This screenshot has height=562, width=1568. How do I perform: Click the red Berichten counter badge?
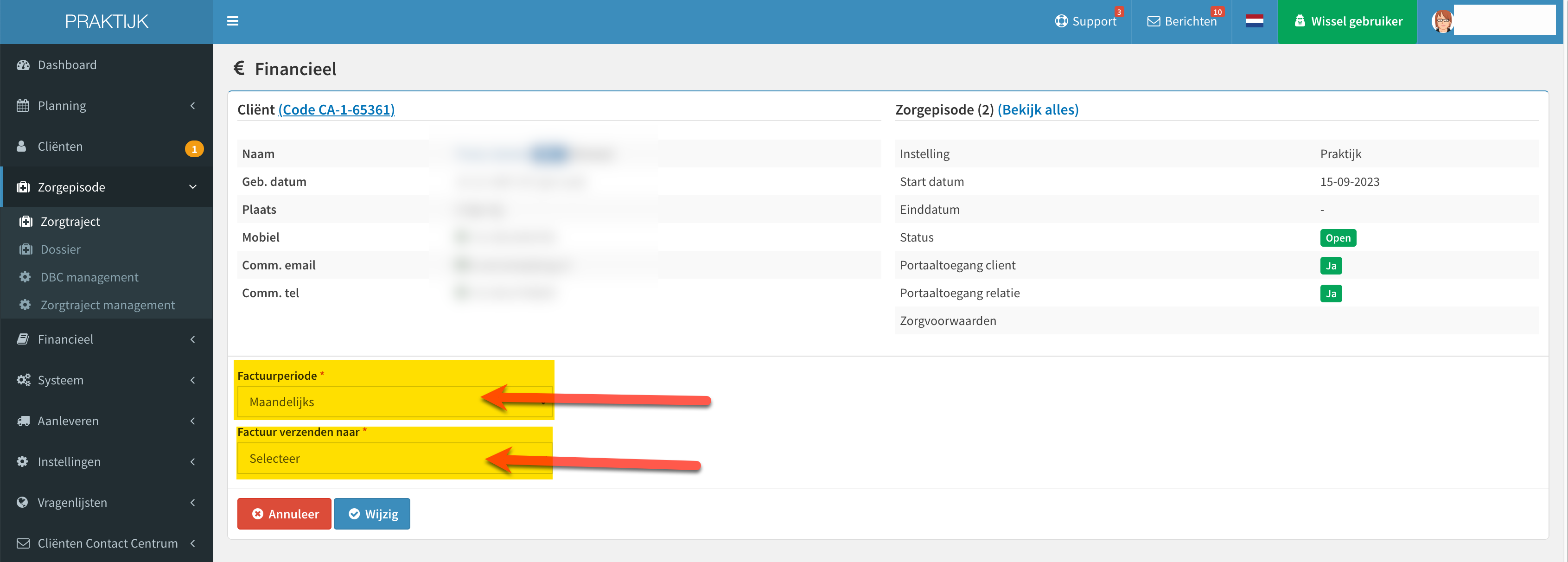(x=1217, y=12)
